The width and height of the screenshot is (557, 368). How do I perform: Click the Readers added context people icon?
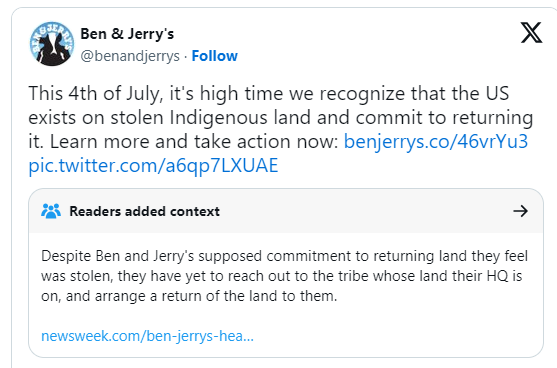click(51, 211)
